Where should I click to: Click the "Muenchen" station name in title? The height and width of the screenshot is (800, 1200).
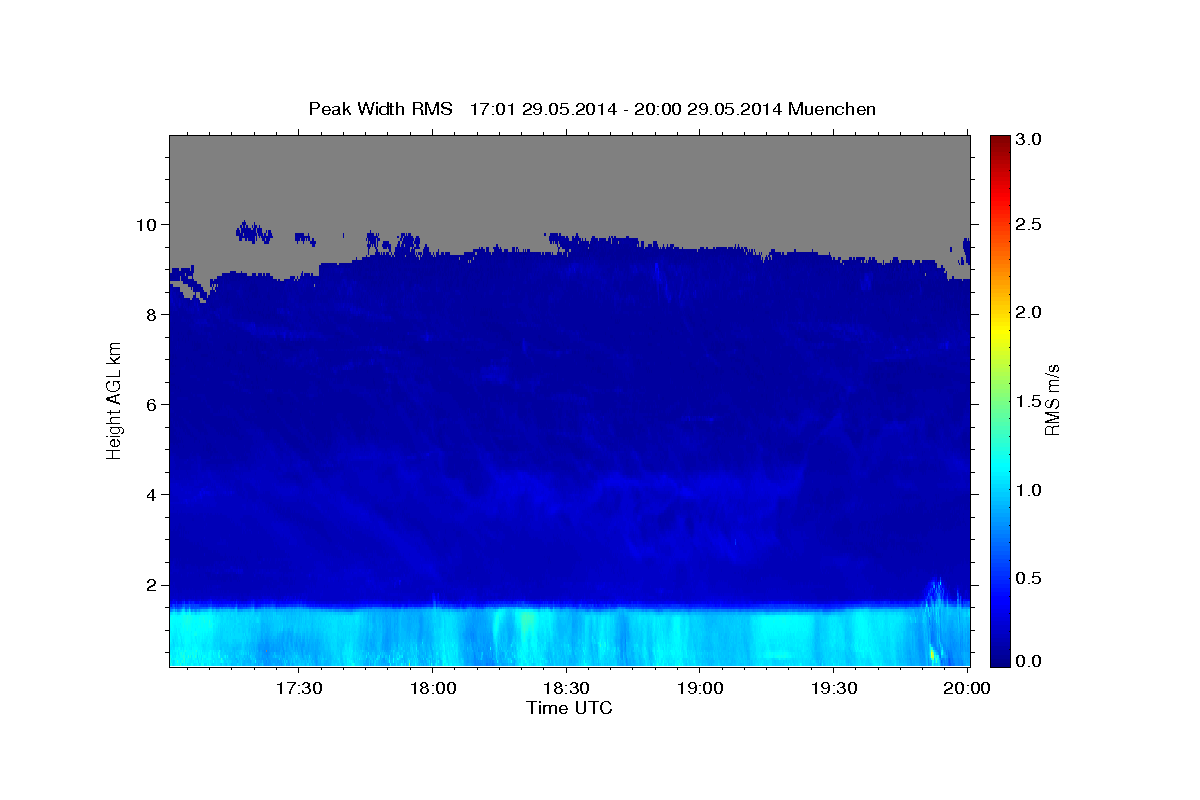[x=832, y=109]
